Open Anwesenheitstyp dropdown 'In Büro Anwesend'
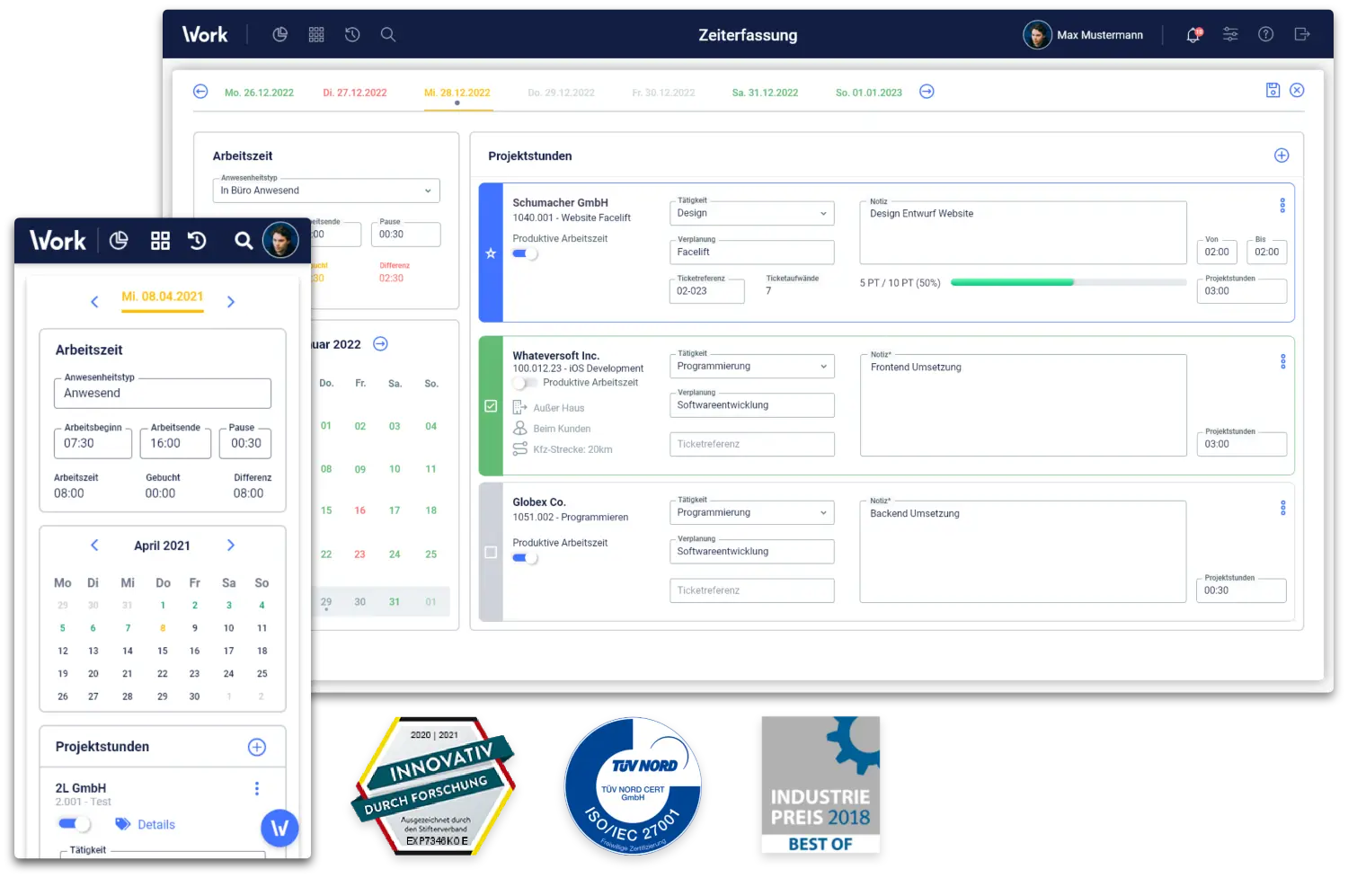This screenshot has height=896, width=1348. 326,191
